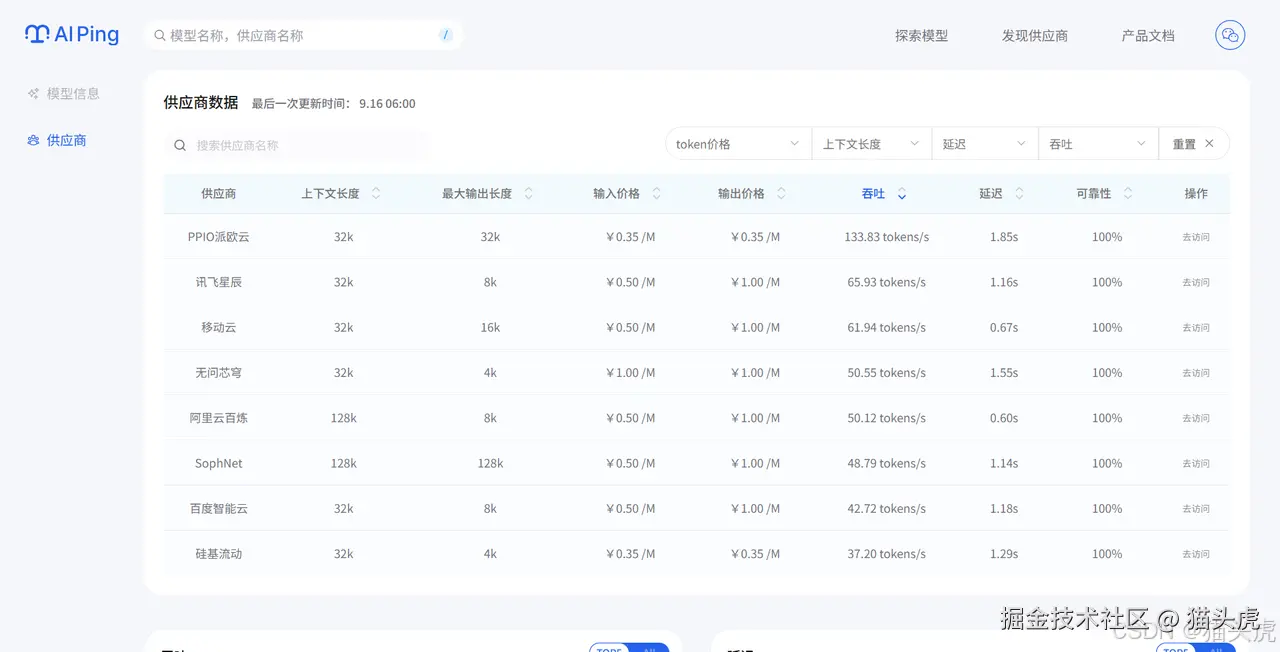The height and width of the screenshot is (652, 1280).
Task: Click the magnifier icon in the top search bar
Action: click(160, 34)
